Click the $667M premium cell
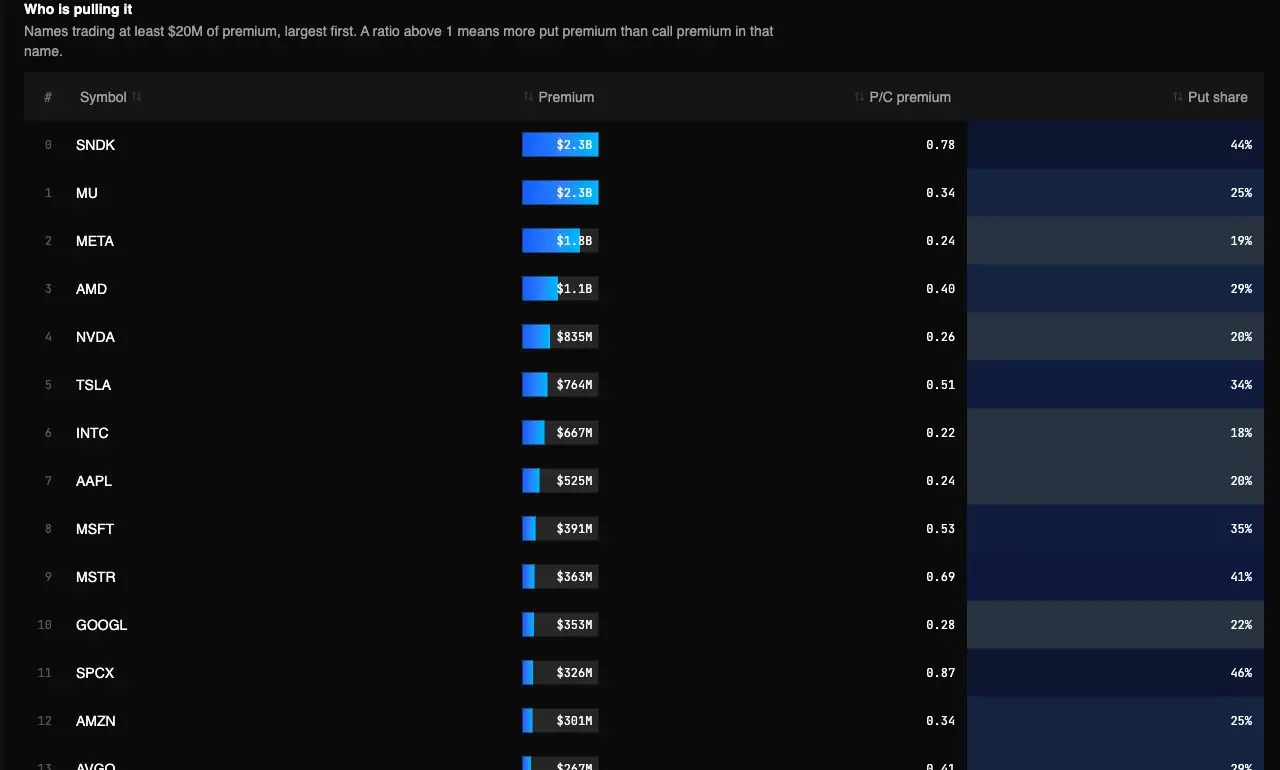This screenshot has width=1280, height=770. coord(560,433)
